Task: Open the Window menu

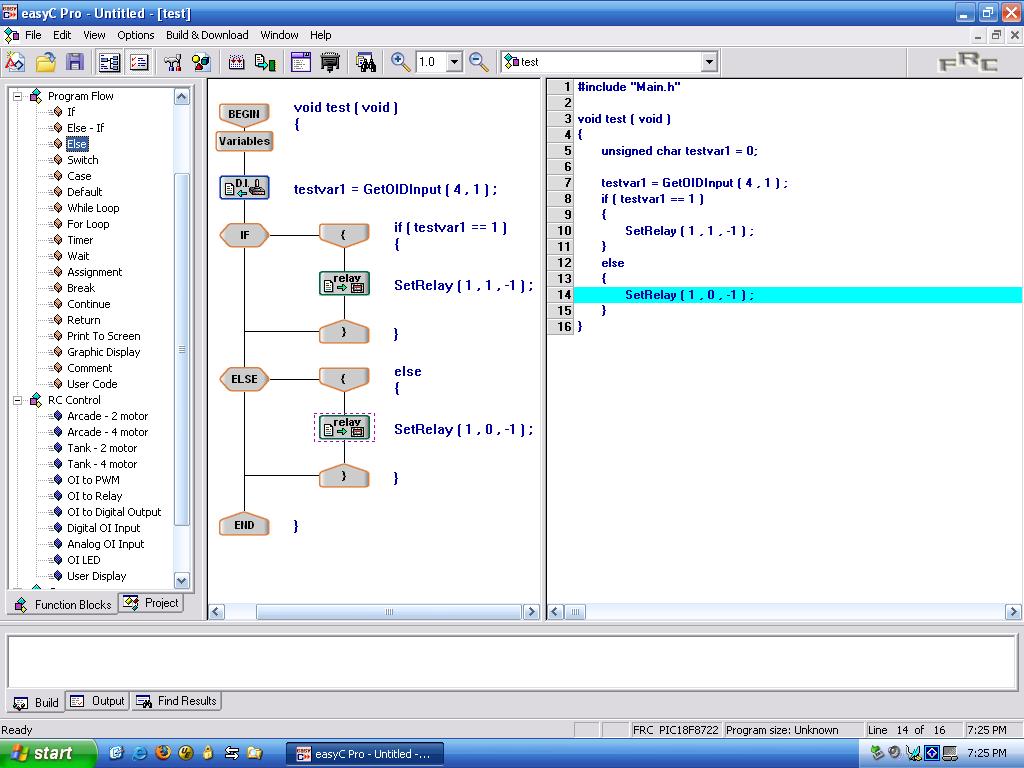Action: tap(279, 35)
